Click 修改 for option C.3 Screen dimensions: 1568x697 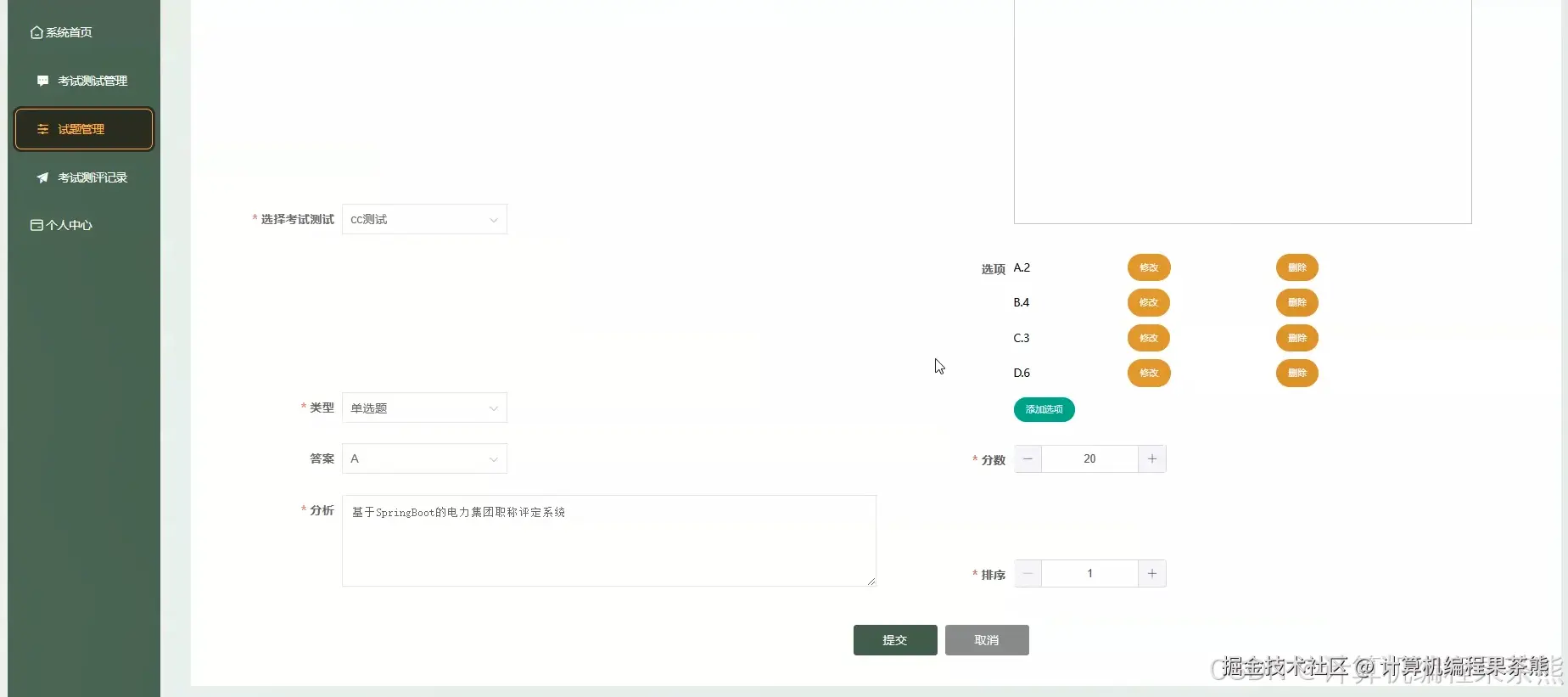pos(1149,338)
